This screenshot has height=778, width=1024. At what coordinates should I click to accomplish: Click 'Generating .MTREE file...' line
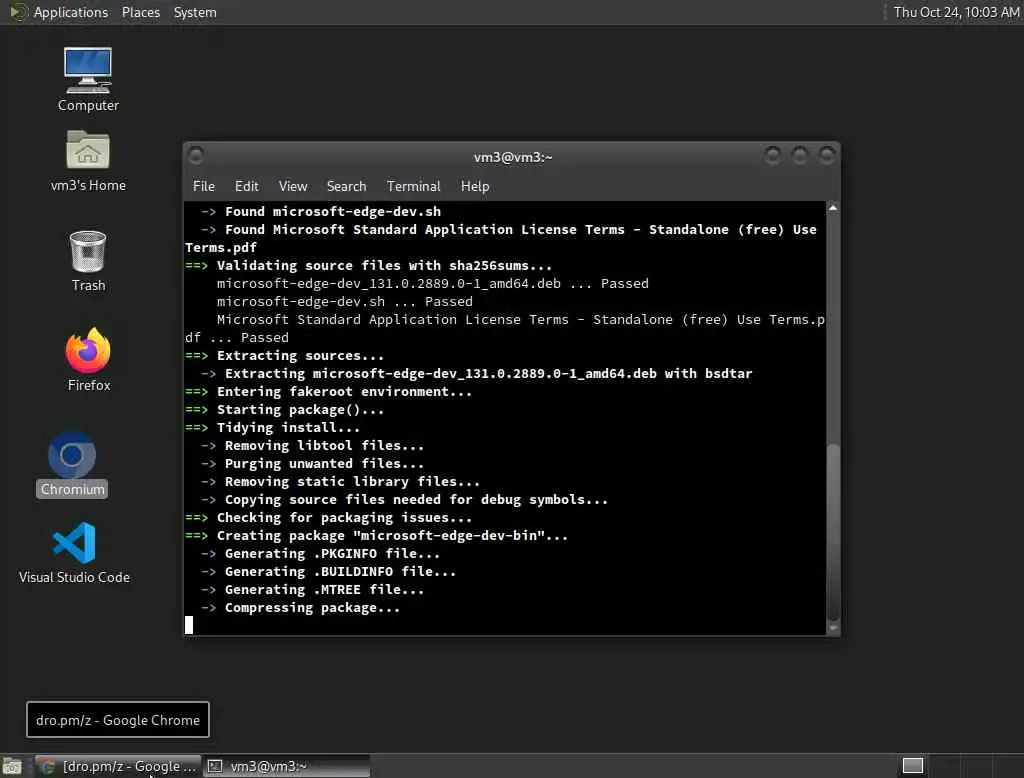click(312, 589)
